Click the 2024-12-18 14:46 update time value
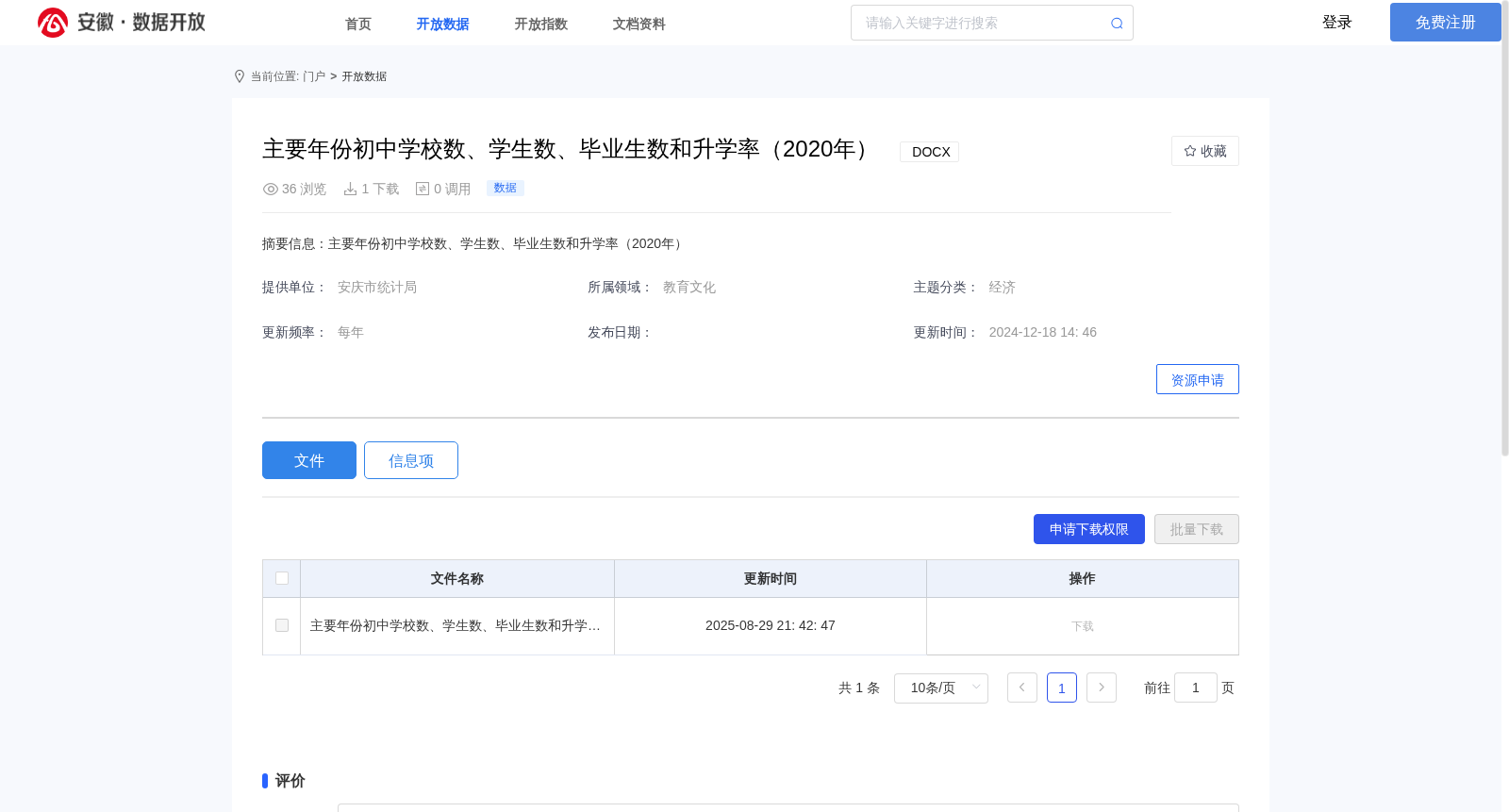Screen dimensions: 1509x812 click(1042, 332)
